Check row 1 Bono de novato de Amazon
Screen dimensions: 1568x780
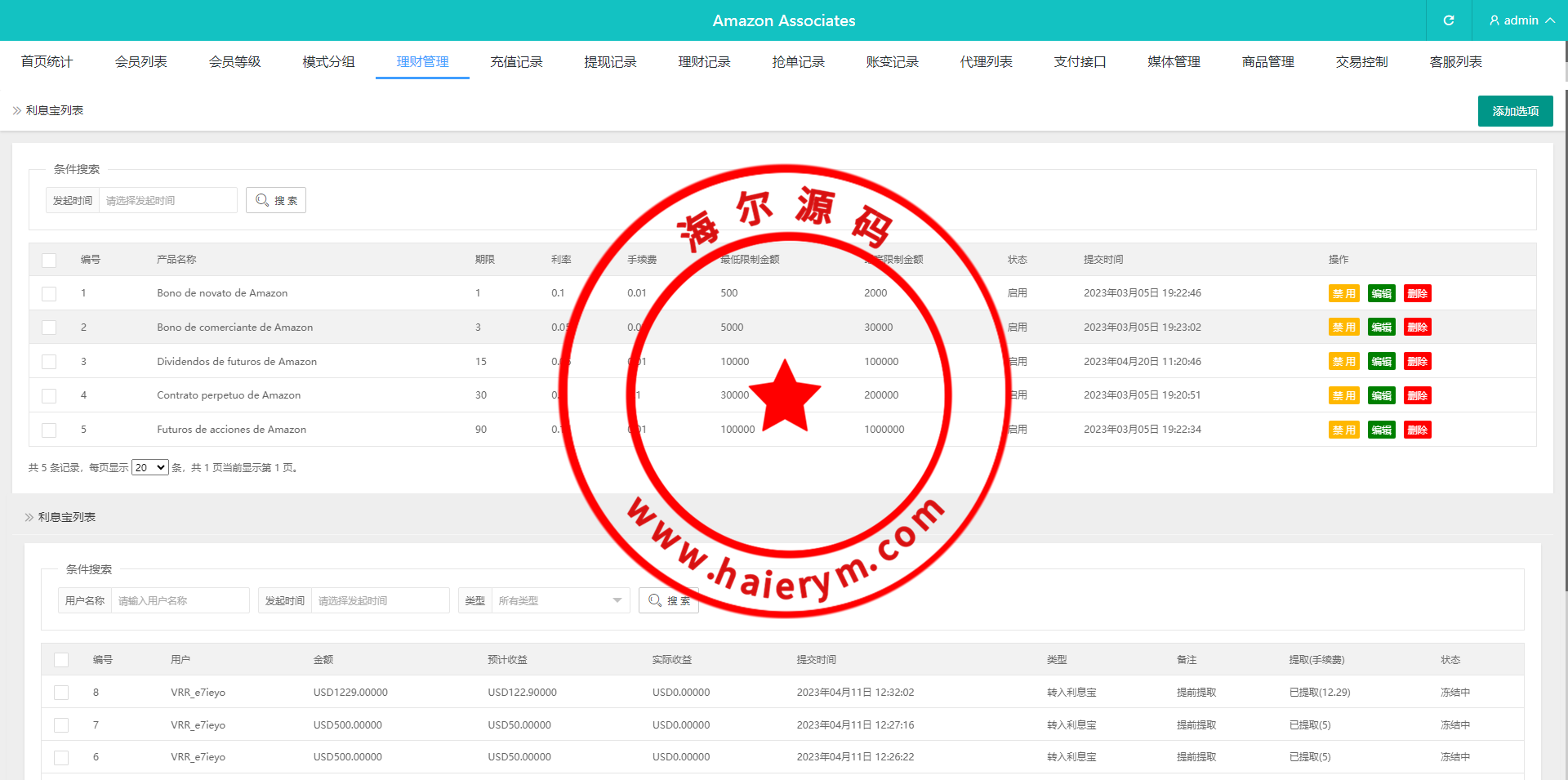pyautogui.click(x=49, y=293)
